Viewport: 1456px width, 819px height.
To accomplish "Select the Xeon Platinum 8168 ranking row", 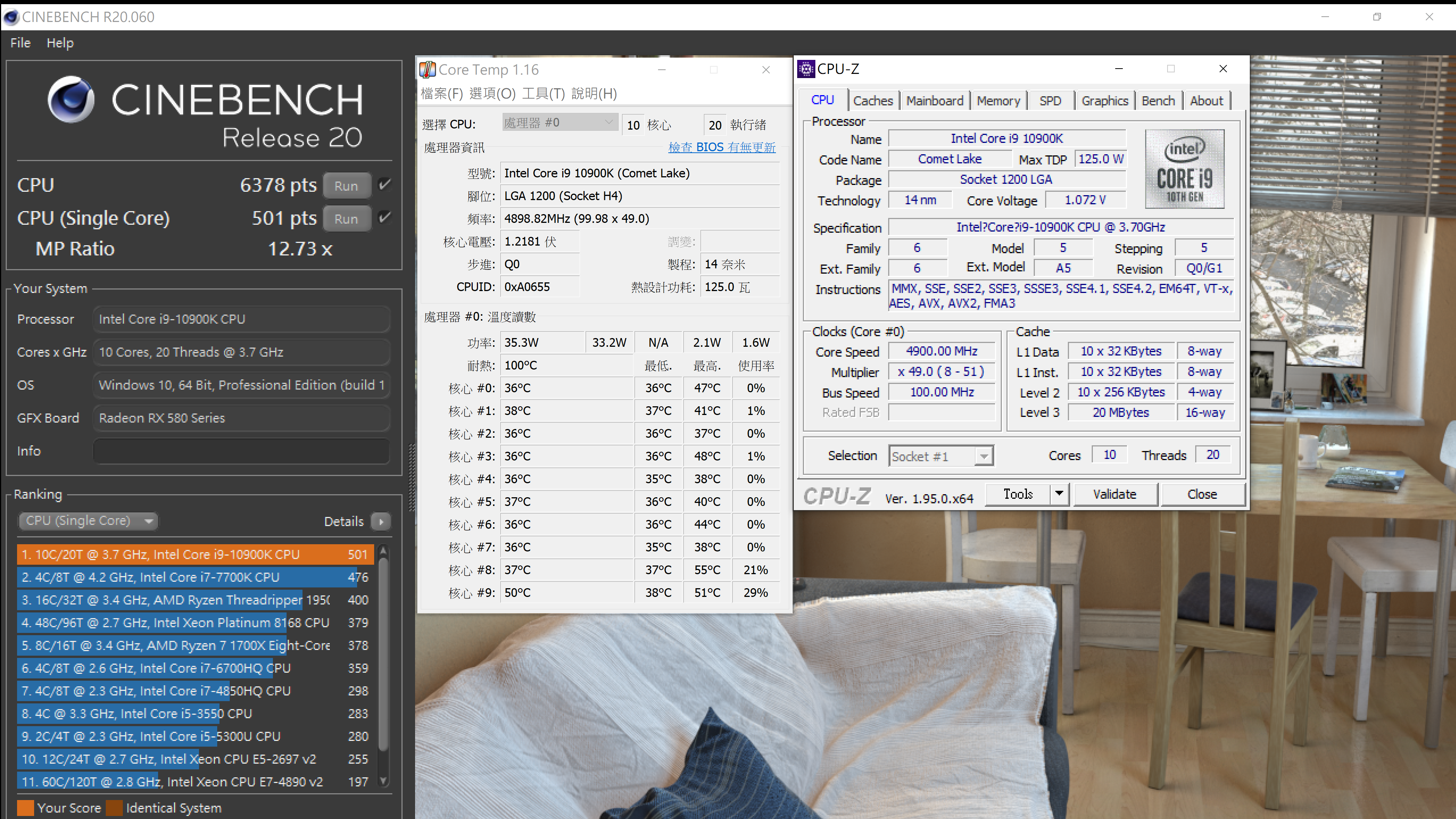I will (195, 622).
